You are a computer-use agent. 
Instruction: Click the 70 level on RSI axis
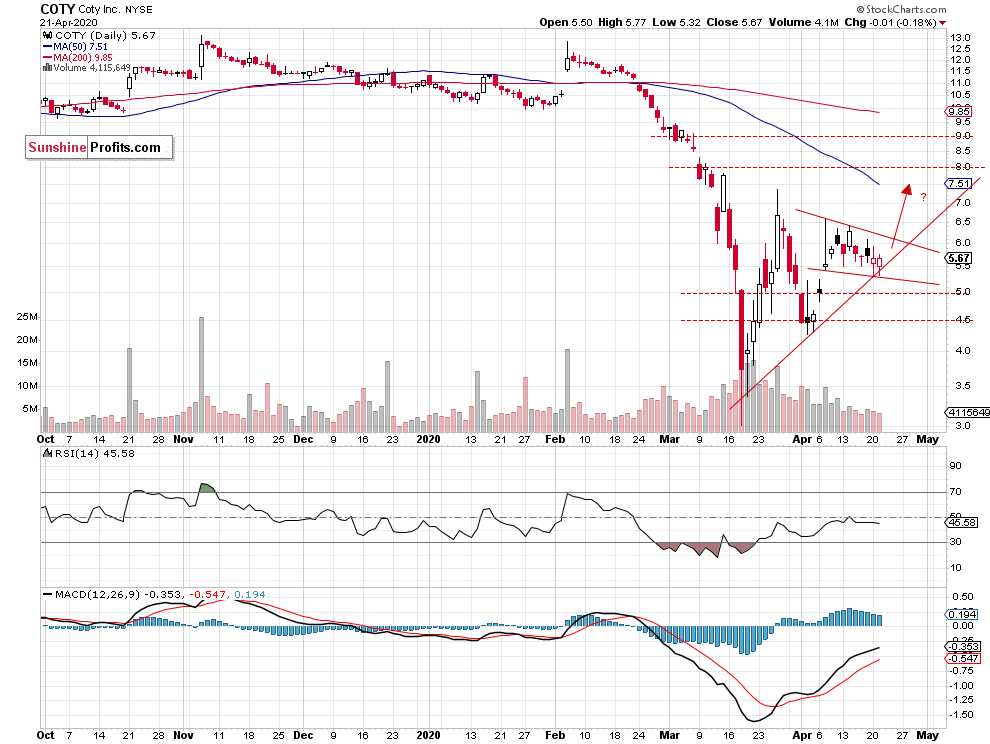956,491
